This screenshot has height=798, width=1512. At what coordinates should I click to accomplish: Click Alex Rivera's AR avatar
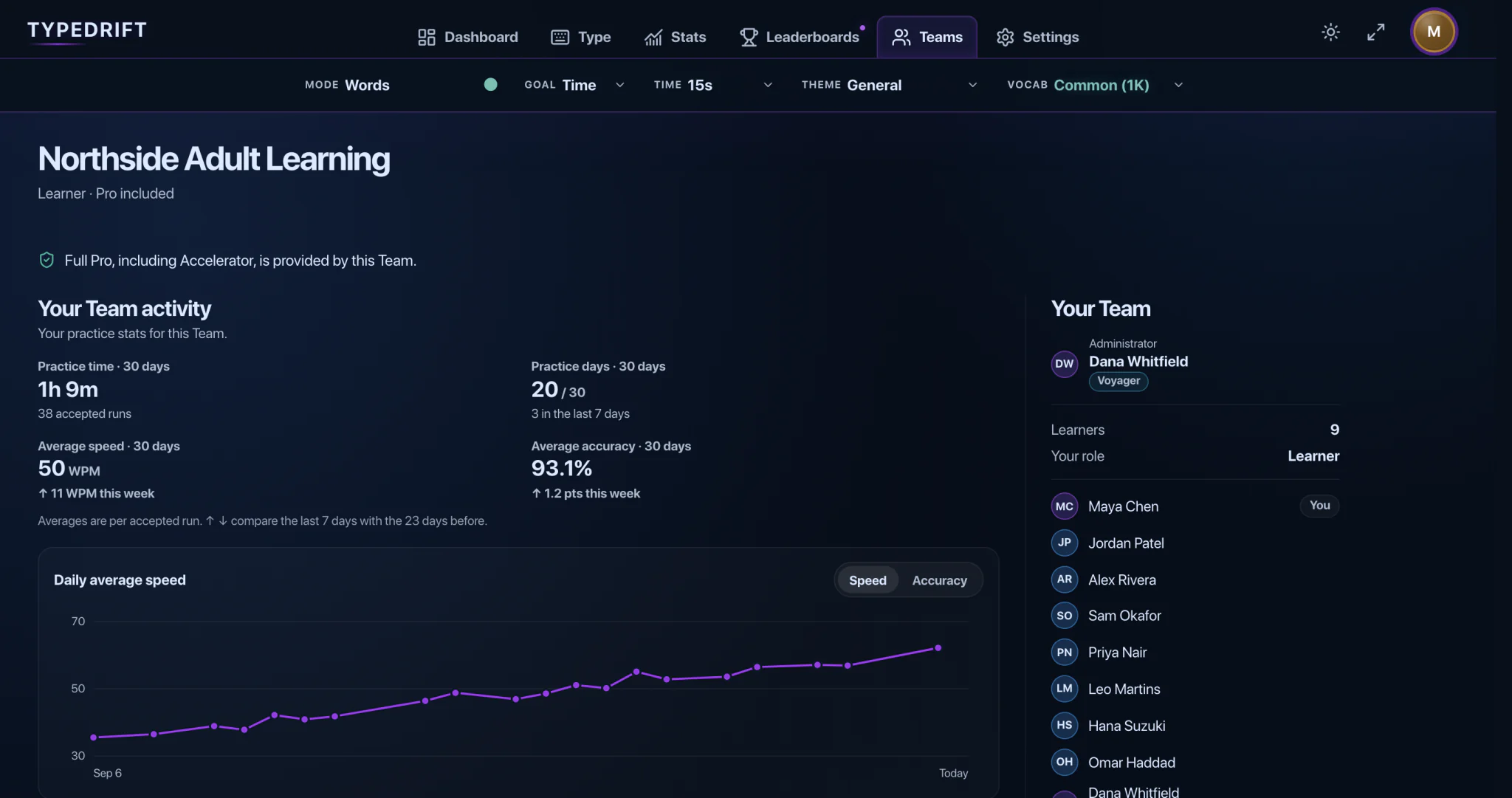[1065, 579]
